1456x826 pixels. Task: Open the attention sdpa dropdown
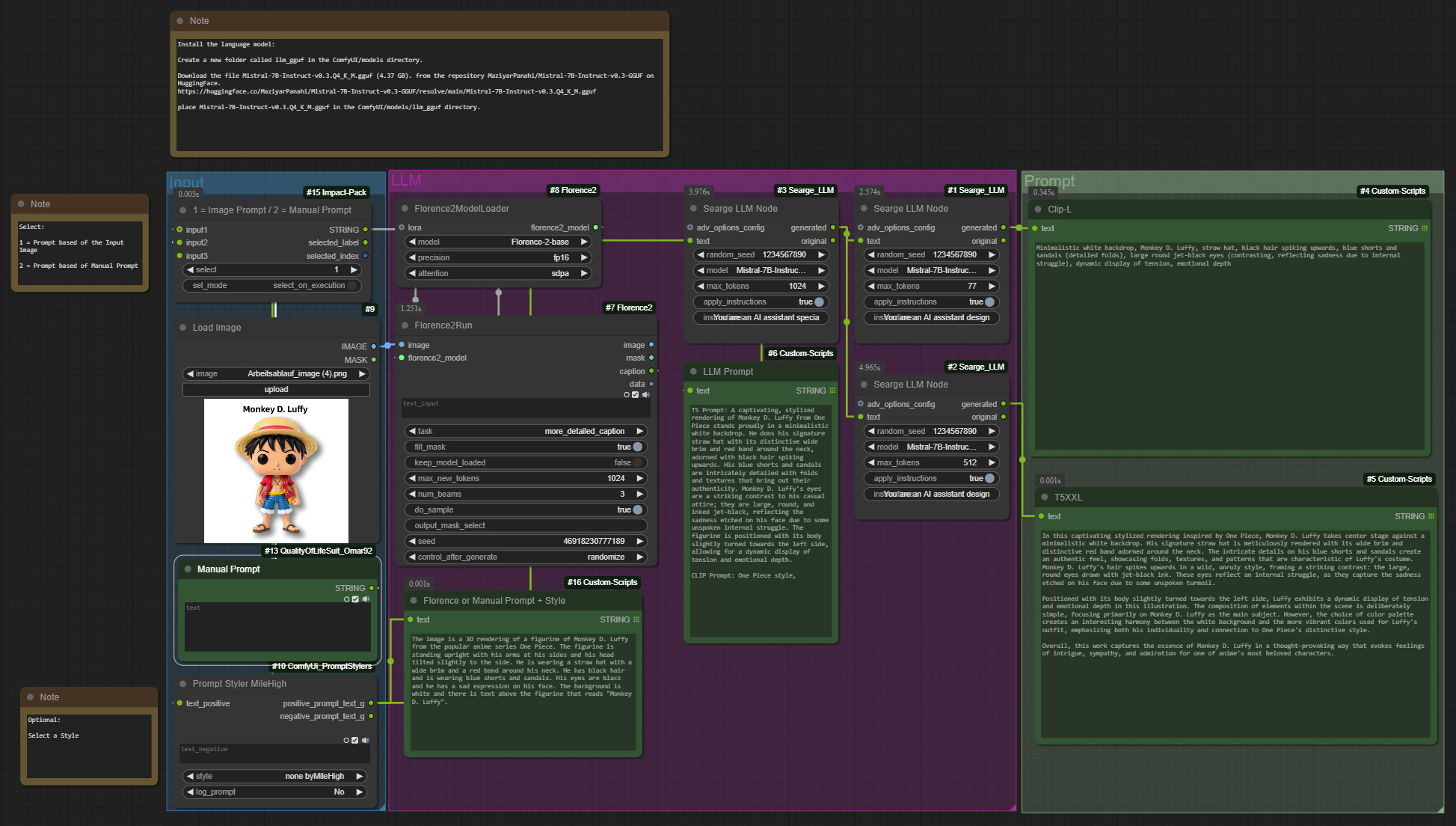[499, 273]
